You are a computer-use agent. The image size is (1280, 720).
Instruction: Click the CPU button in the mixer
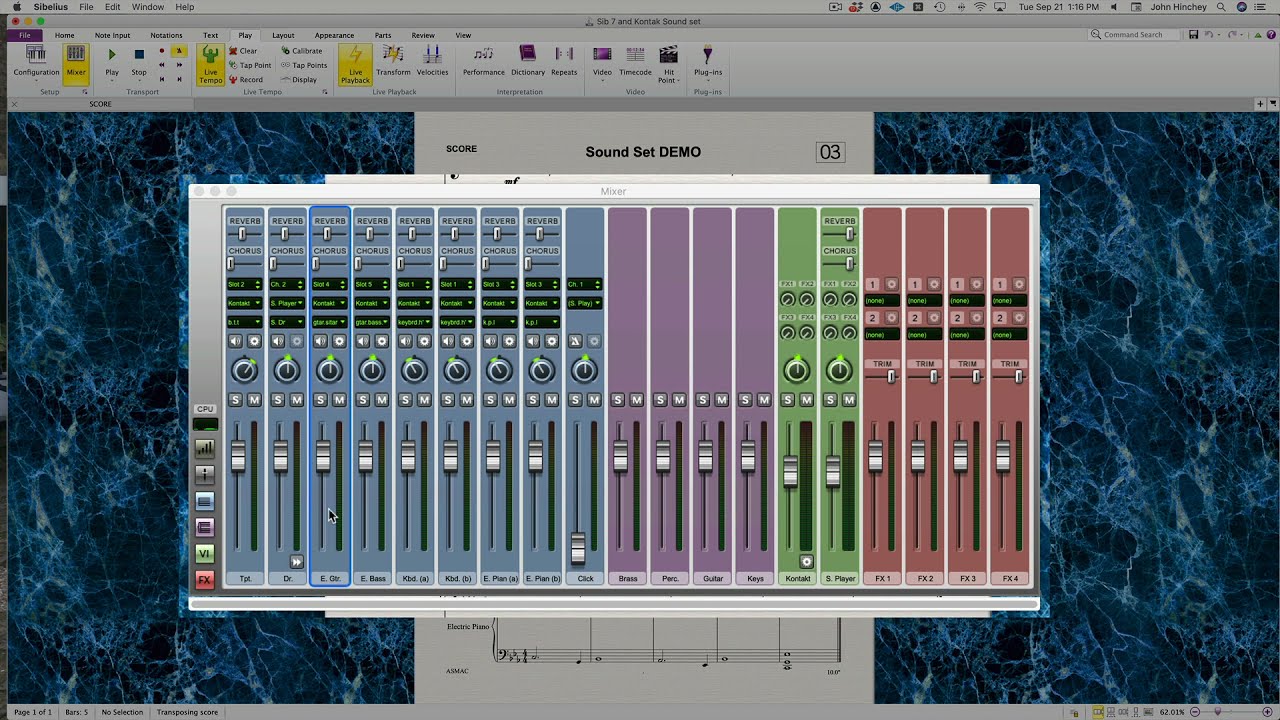click(205, 409)
